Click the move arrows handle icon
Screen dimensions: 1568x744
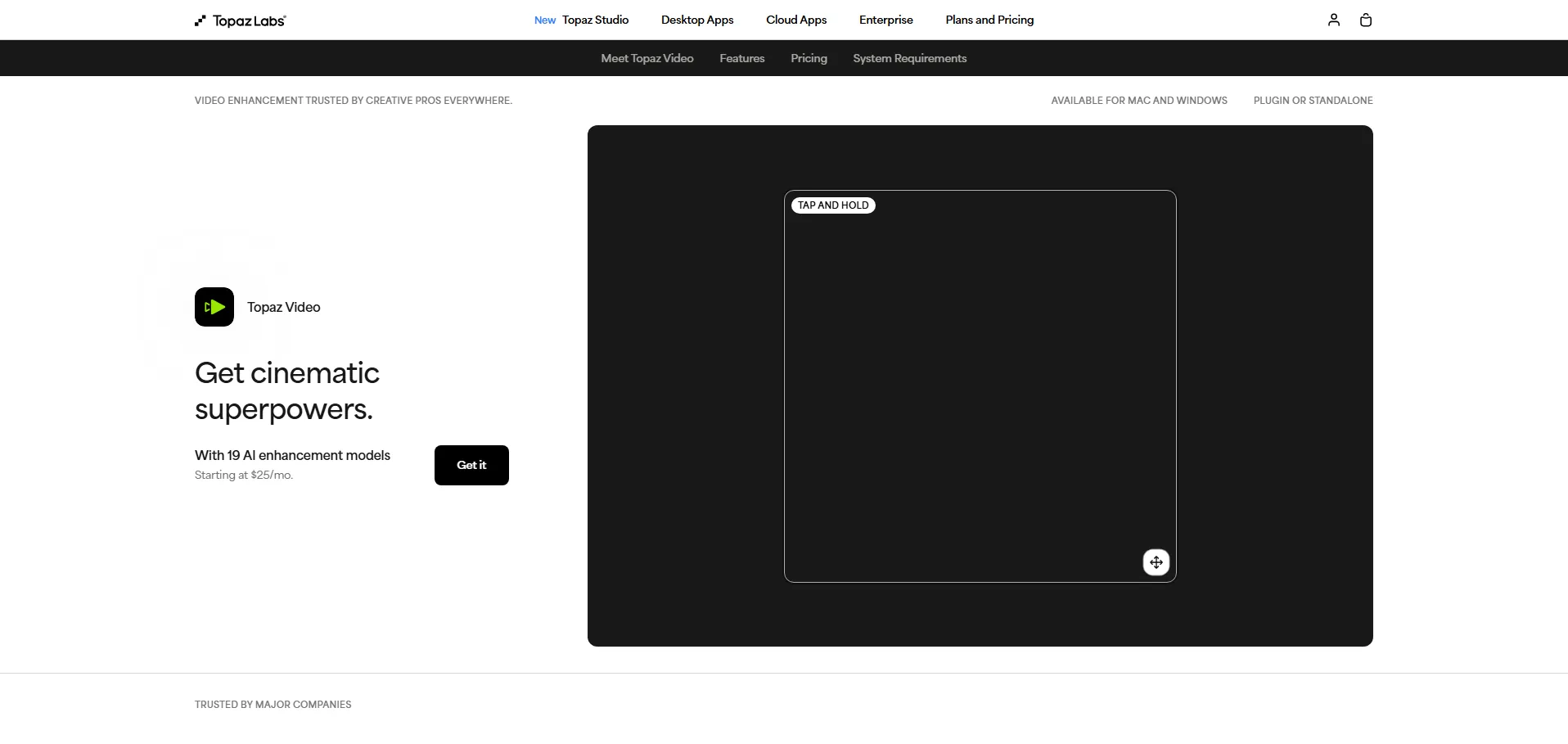point(1156,562)
